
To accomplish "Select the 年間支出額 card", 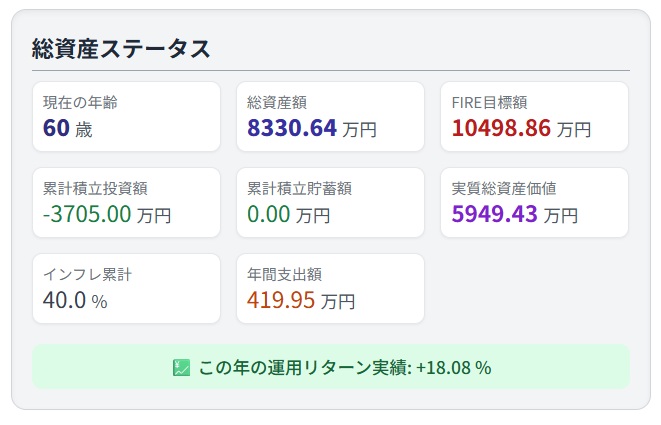I will [330, 288].
